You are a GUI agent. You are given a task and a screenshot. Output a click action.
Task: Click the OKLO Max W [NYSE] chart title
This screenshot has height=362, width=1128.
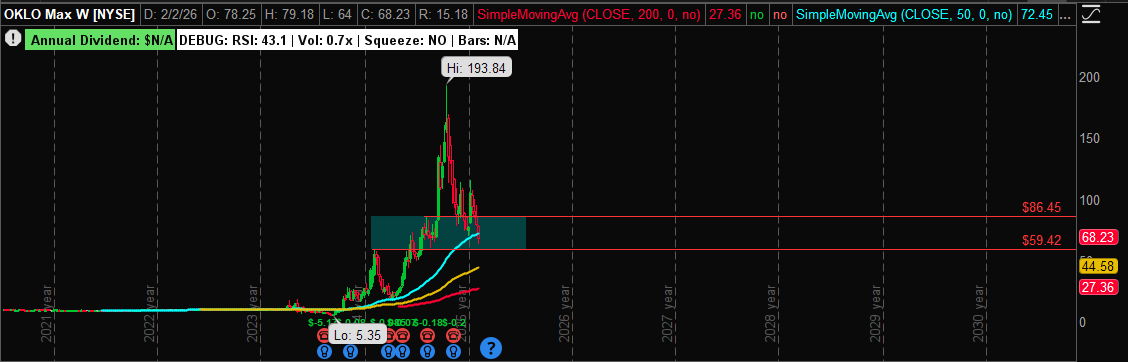[x=70, y=14]
